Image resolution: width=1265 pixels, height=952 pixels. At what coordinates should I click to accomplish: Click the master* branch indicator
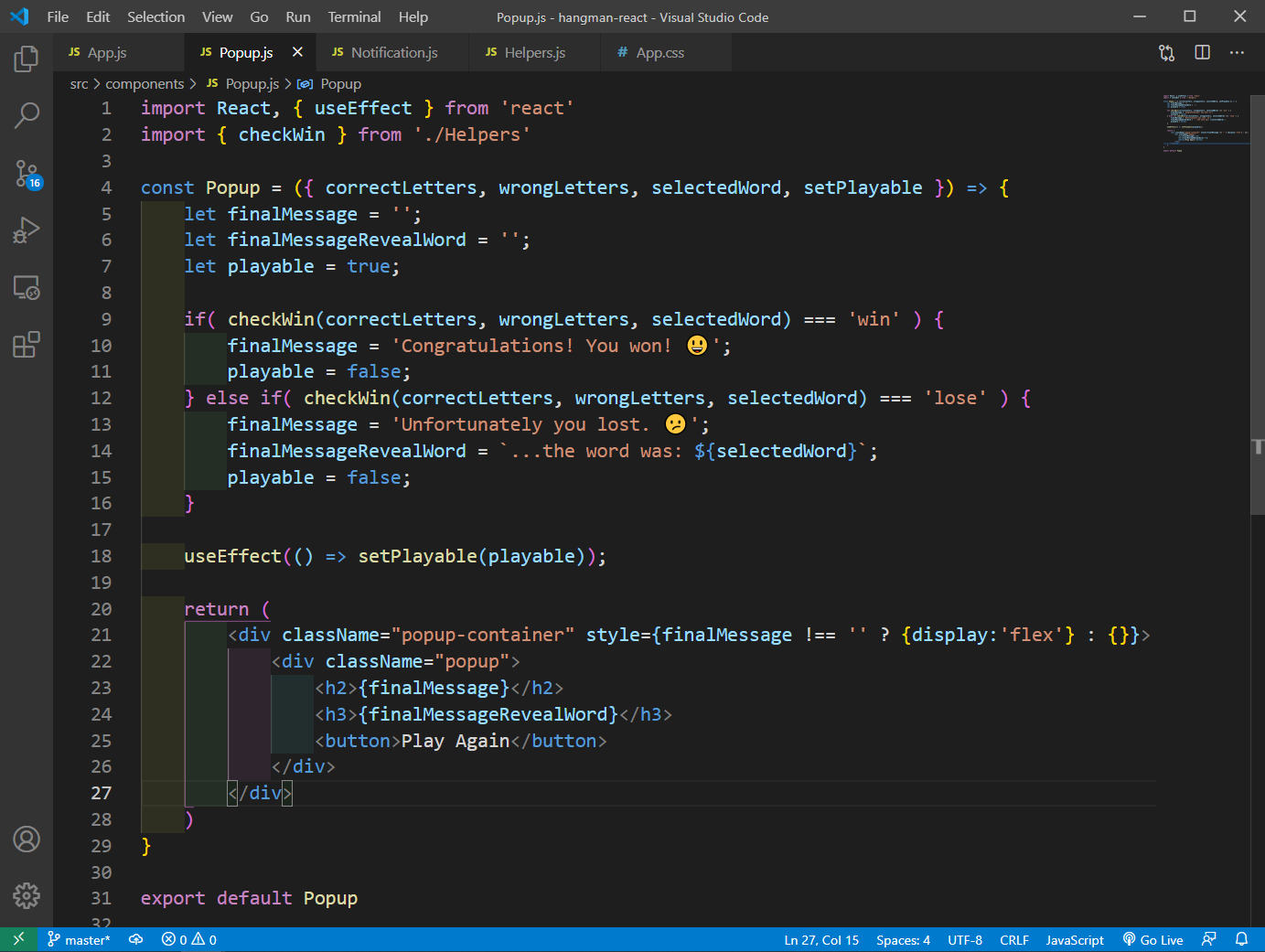click(x=79, y=939)
